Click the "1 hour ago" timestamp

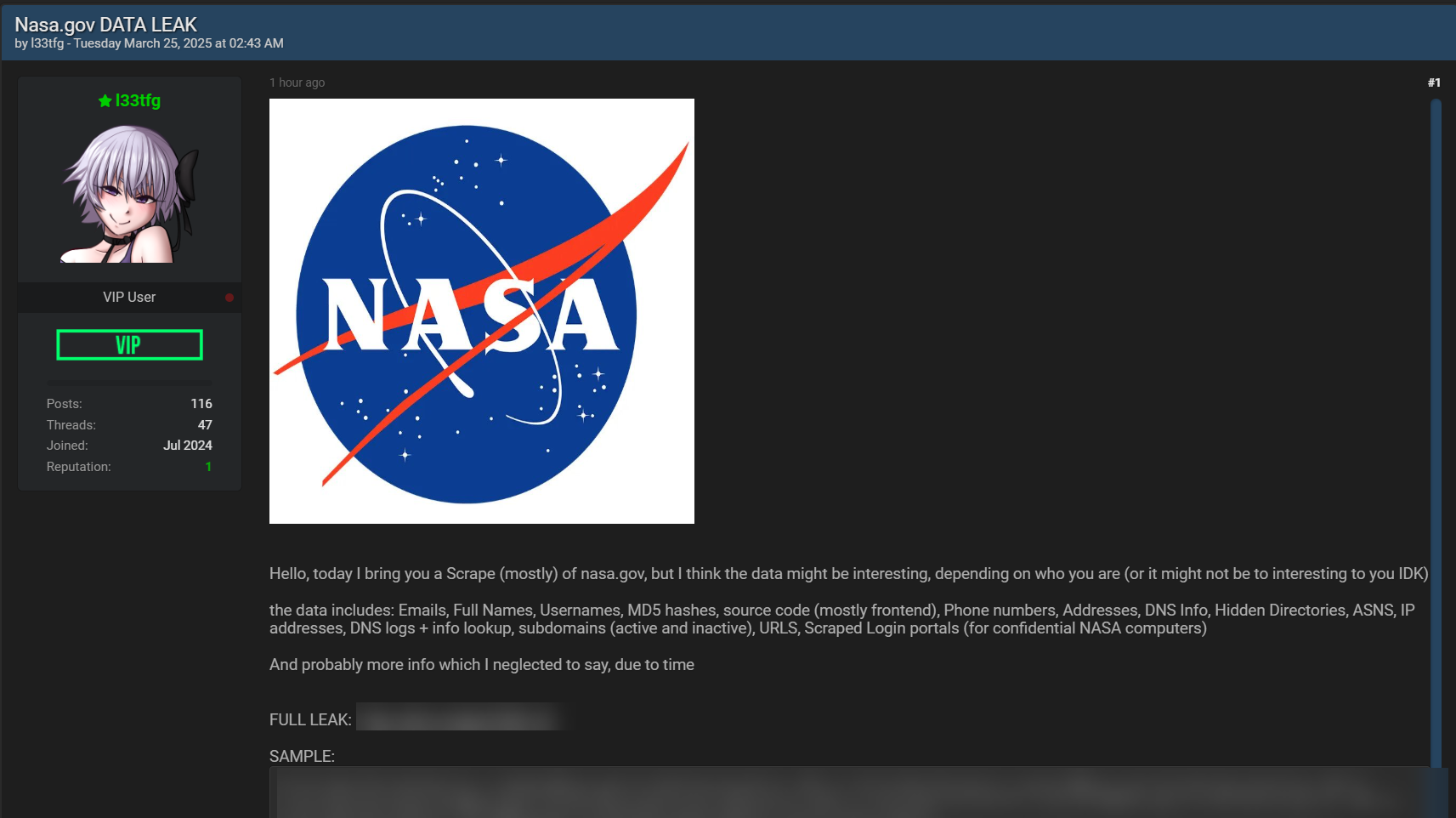[297, 82]
